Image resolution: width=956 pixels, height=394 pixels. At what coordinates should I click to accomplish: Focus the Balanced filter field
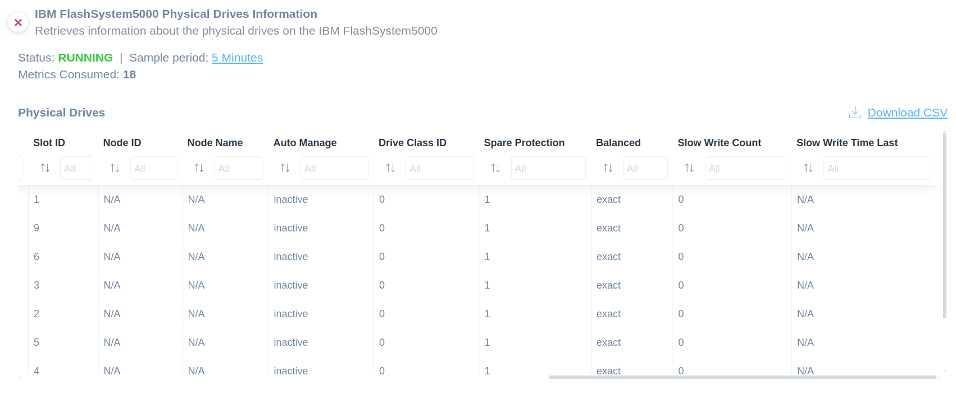(x=646, y=168)
